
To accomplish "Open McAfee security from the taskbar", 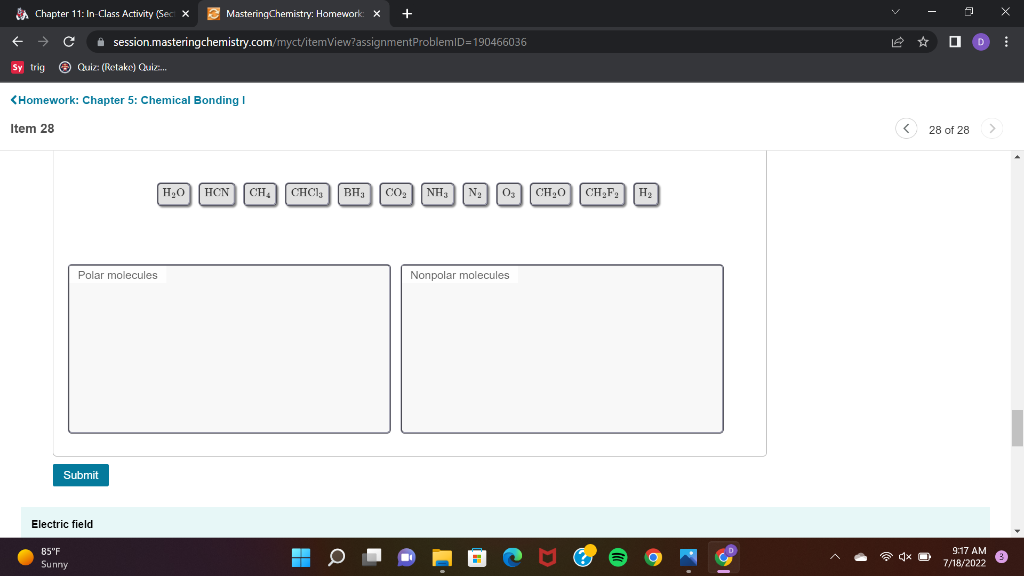I will [548, 556].
